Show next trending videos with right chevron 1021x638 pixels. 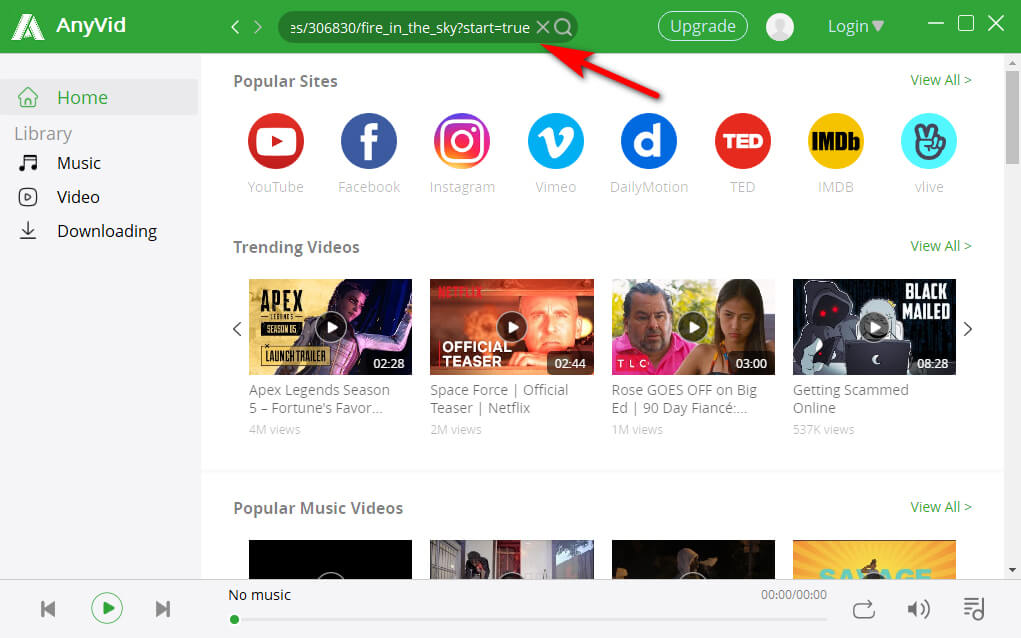click(x=968, y=329)
